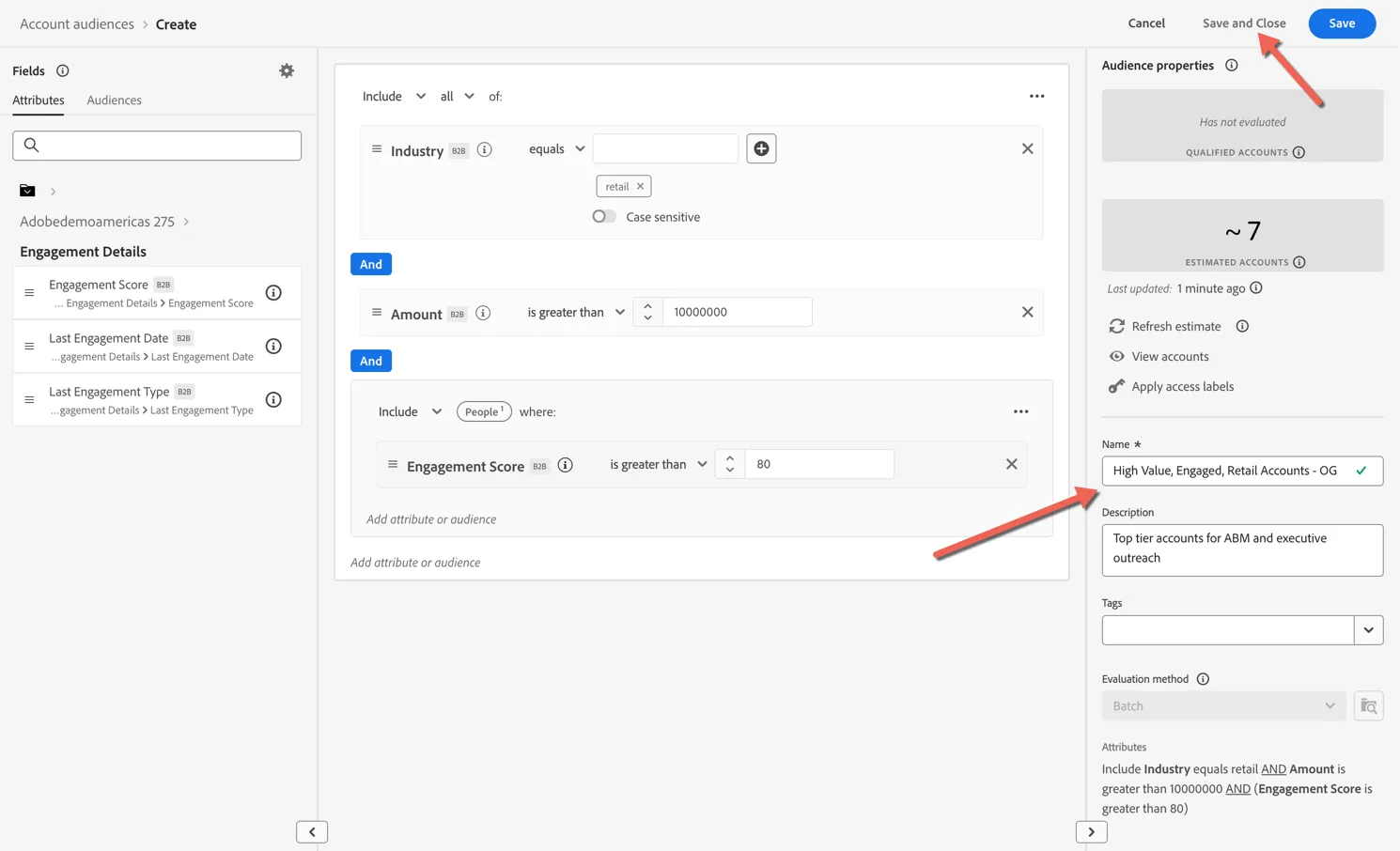
Task: Remove the Engagement Score condition
Action: tap(1011, 464)
